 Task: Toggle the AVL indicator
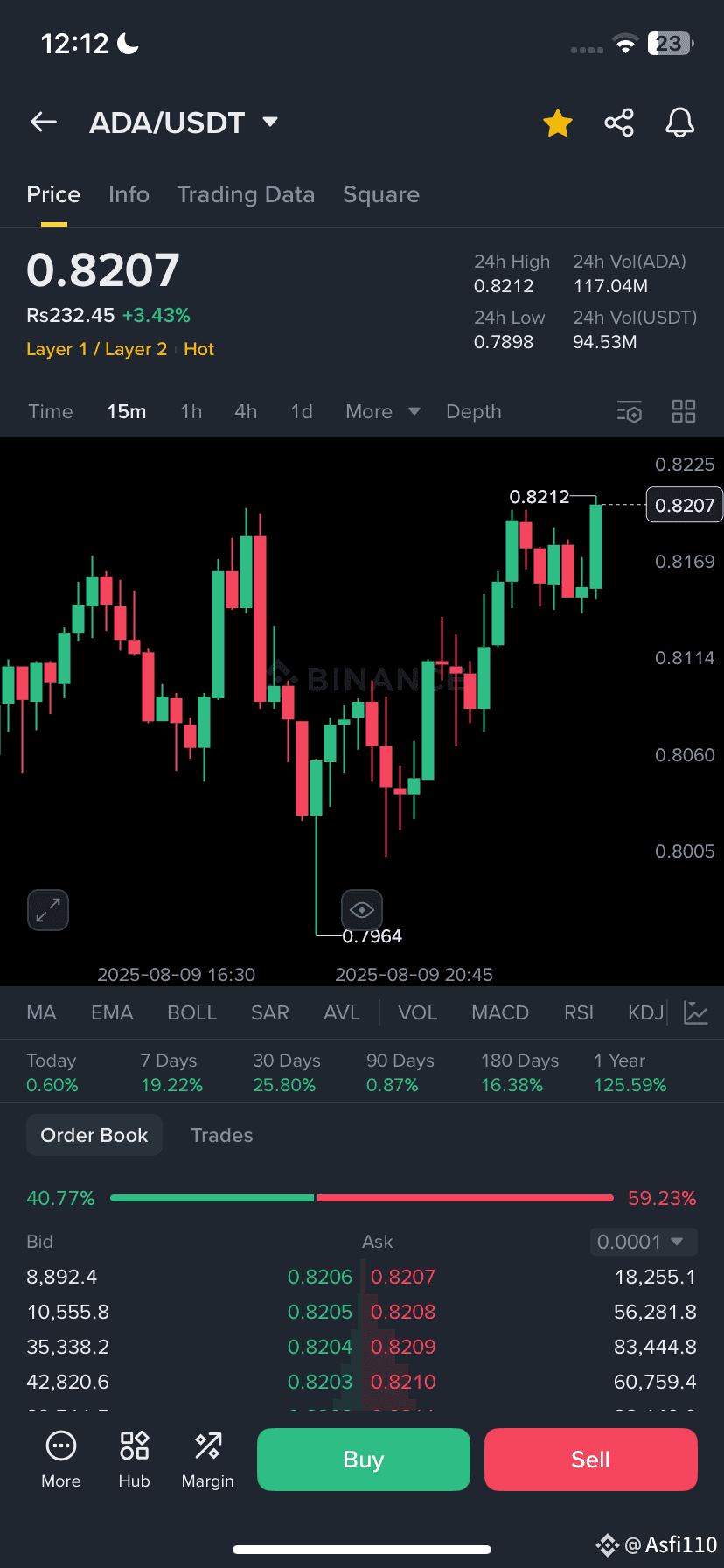pyautogui.click(x=342, y=1012)
